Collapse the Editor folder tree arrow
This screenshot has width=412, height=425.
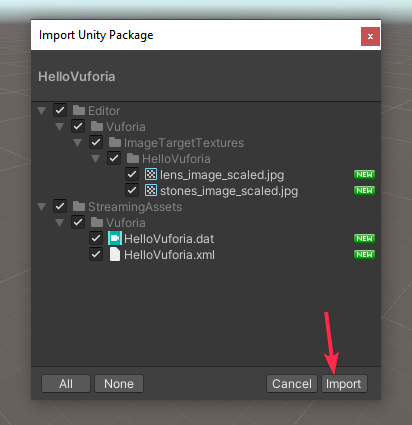42,111
